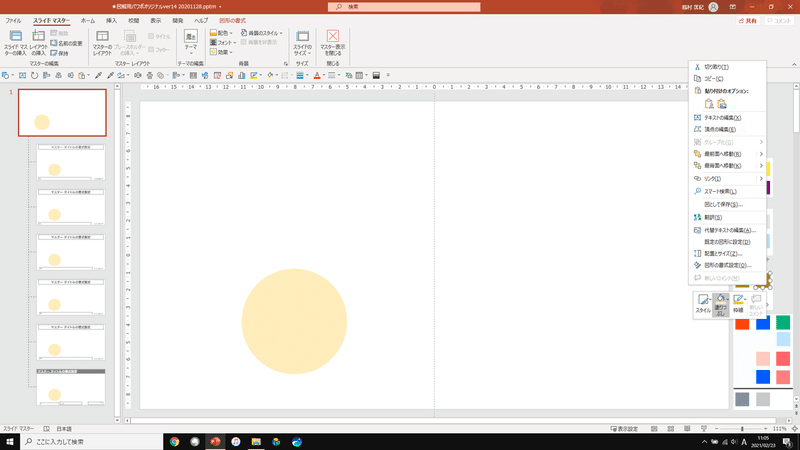Open the Effects (効果) dropdown
800x450 pixels.
(221, 52)
